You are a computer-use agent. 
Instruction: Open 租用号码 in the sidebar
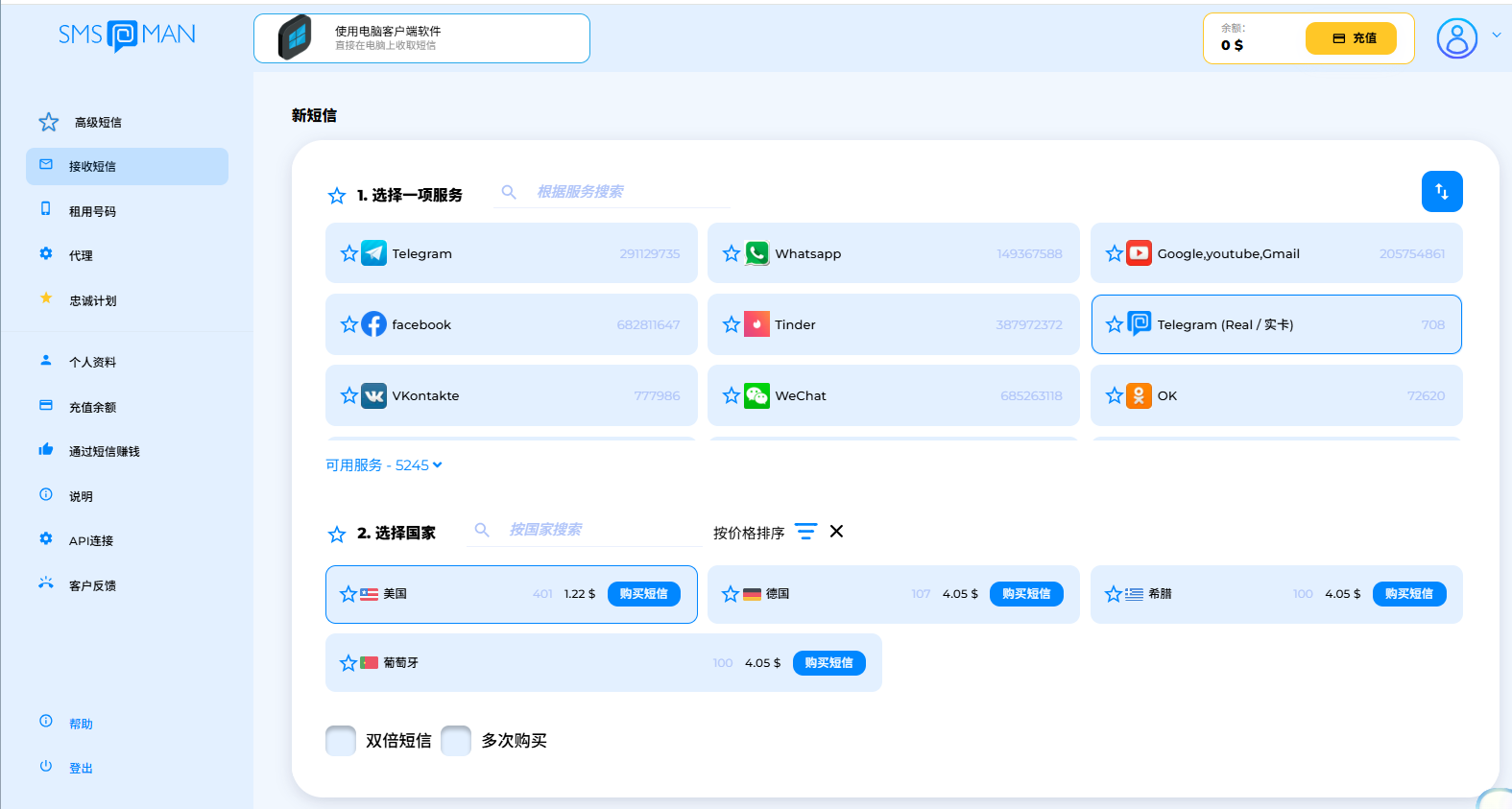tap(92, 211)
